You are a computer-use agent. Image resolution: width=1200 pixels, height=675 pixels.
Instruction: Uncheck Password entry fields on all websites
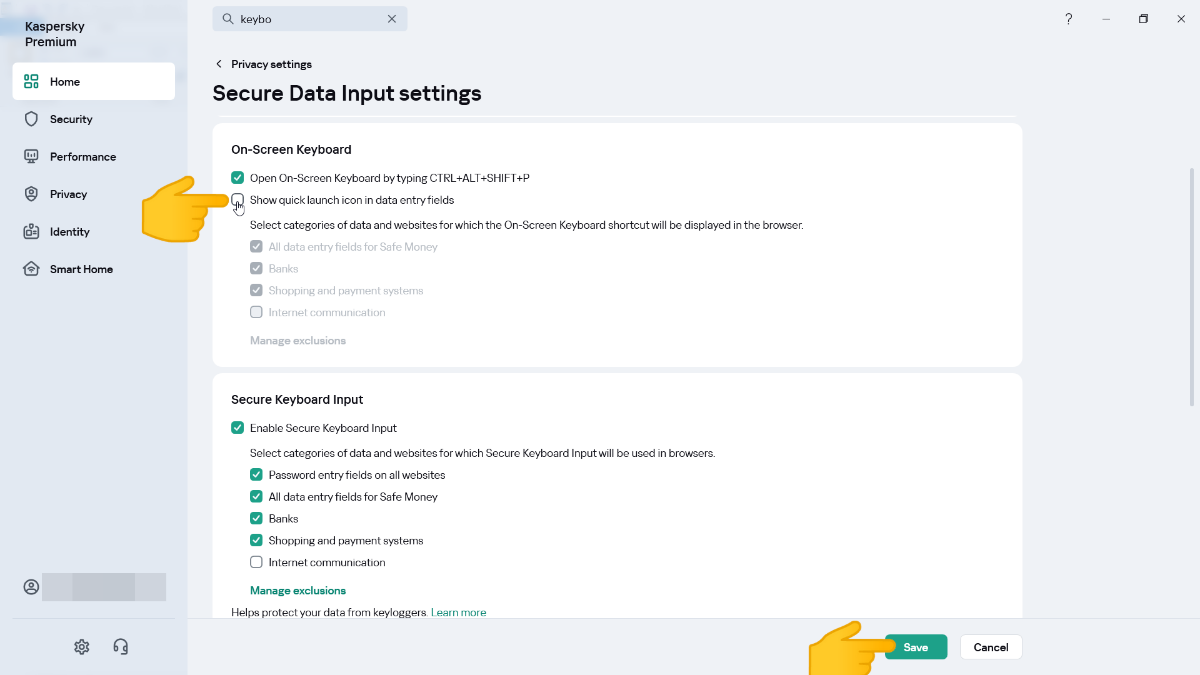[x=256, y=475]
